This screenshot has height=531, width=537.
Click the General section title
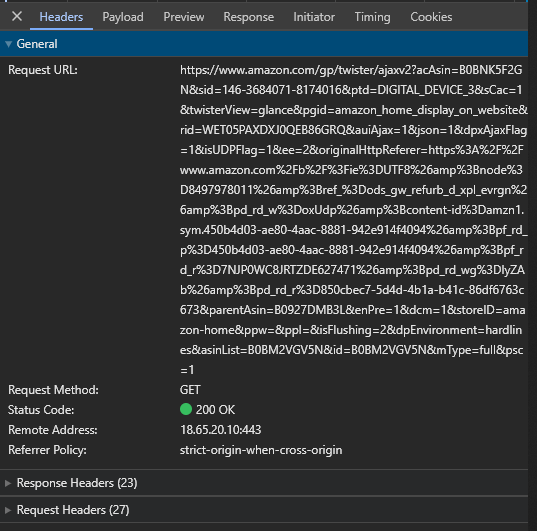(x=37, y=44)
